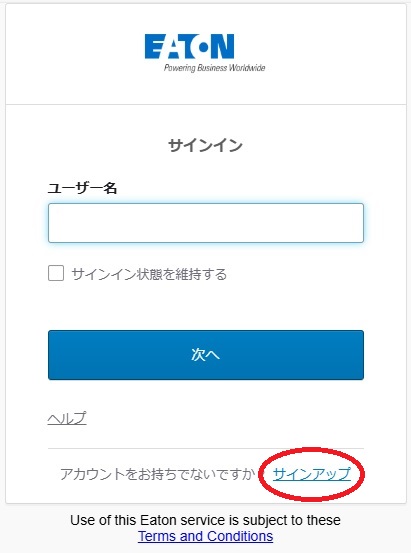Click the 'サインイン状態を維持する' label text
Image resolution: width=411 pixels, height=553 pixels.
pyautogui.click(x=149, y=274)
